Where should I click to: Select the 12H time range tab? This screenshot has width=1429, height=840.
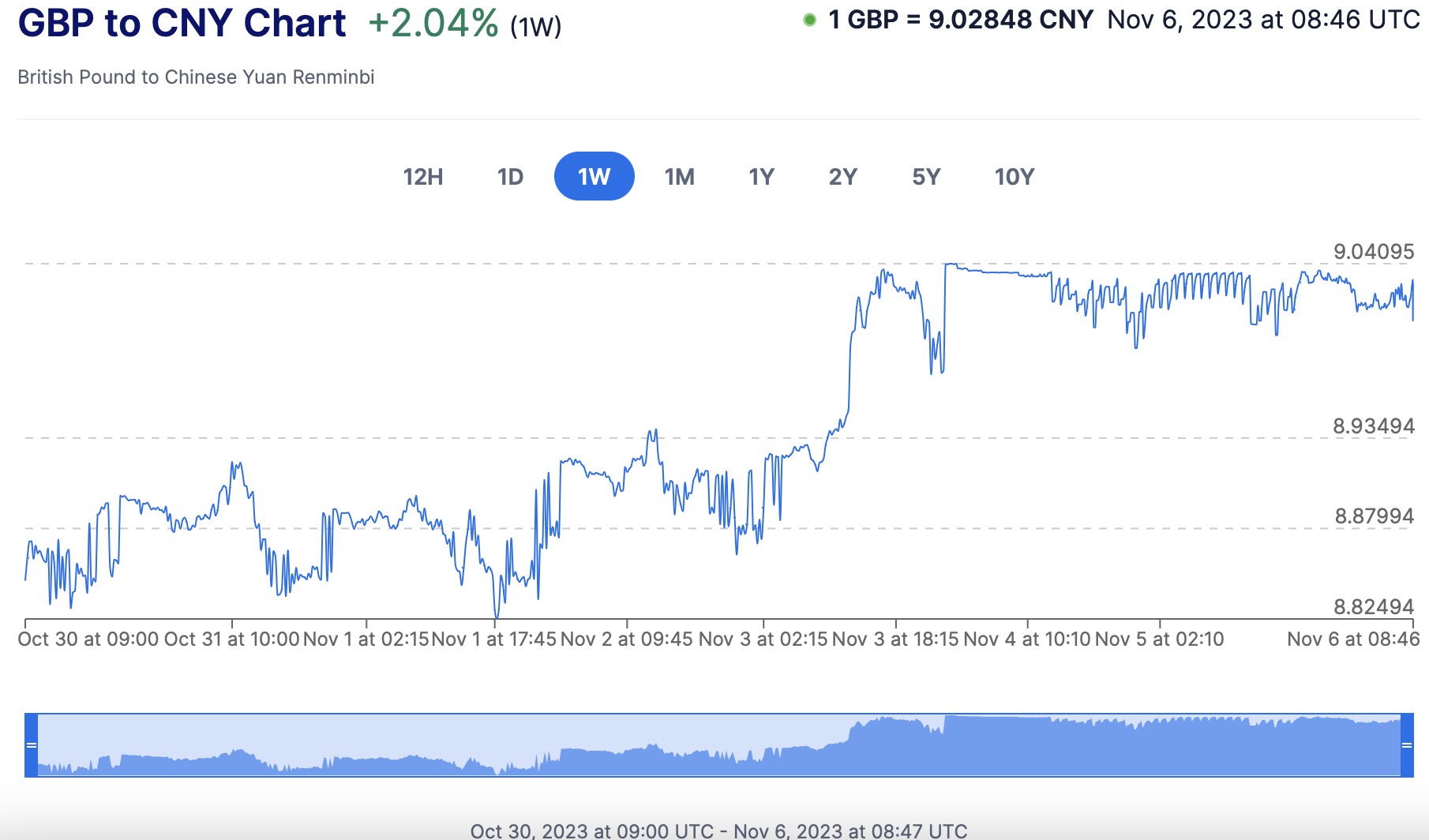(x=423, y=177)
